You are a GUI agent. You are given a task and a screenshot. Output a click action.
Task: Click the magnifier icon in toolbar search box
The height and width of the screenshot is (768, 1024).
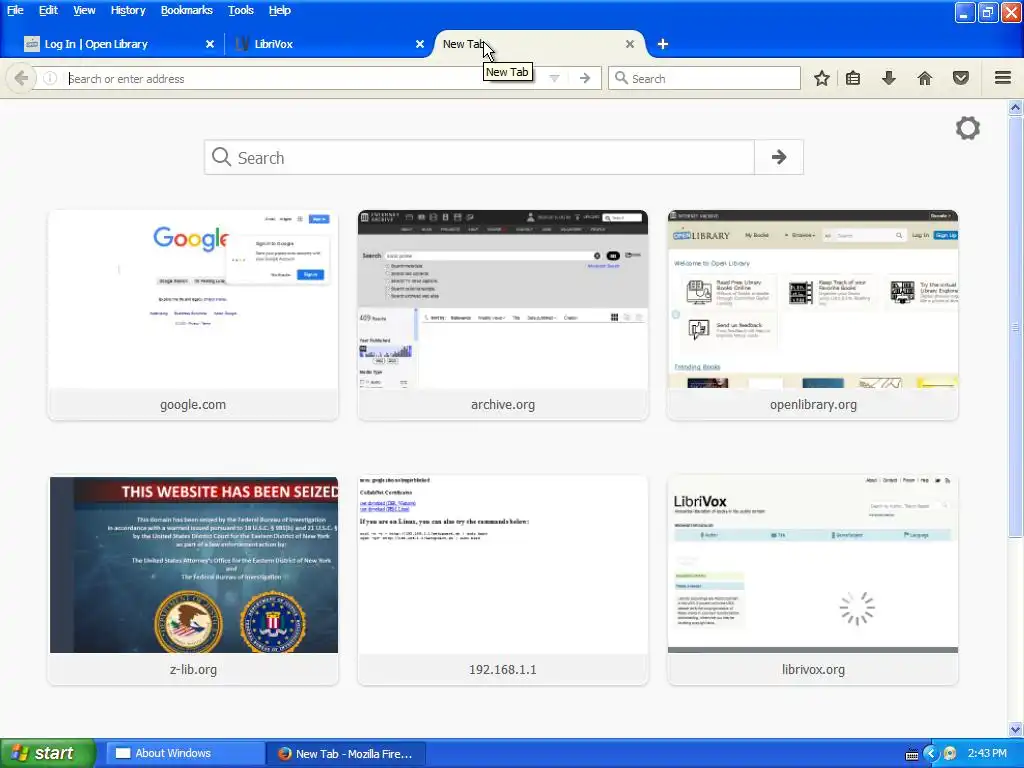tap(621, 78)
